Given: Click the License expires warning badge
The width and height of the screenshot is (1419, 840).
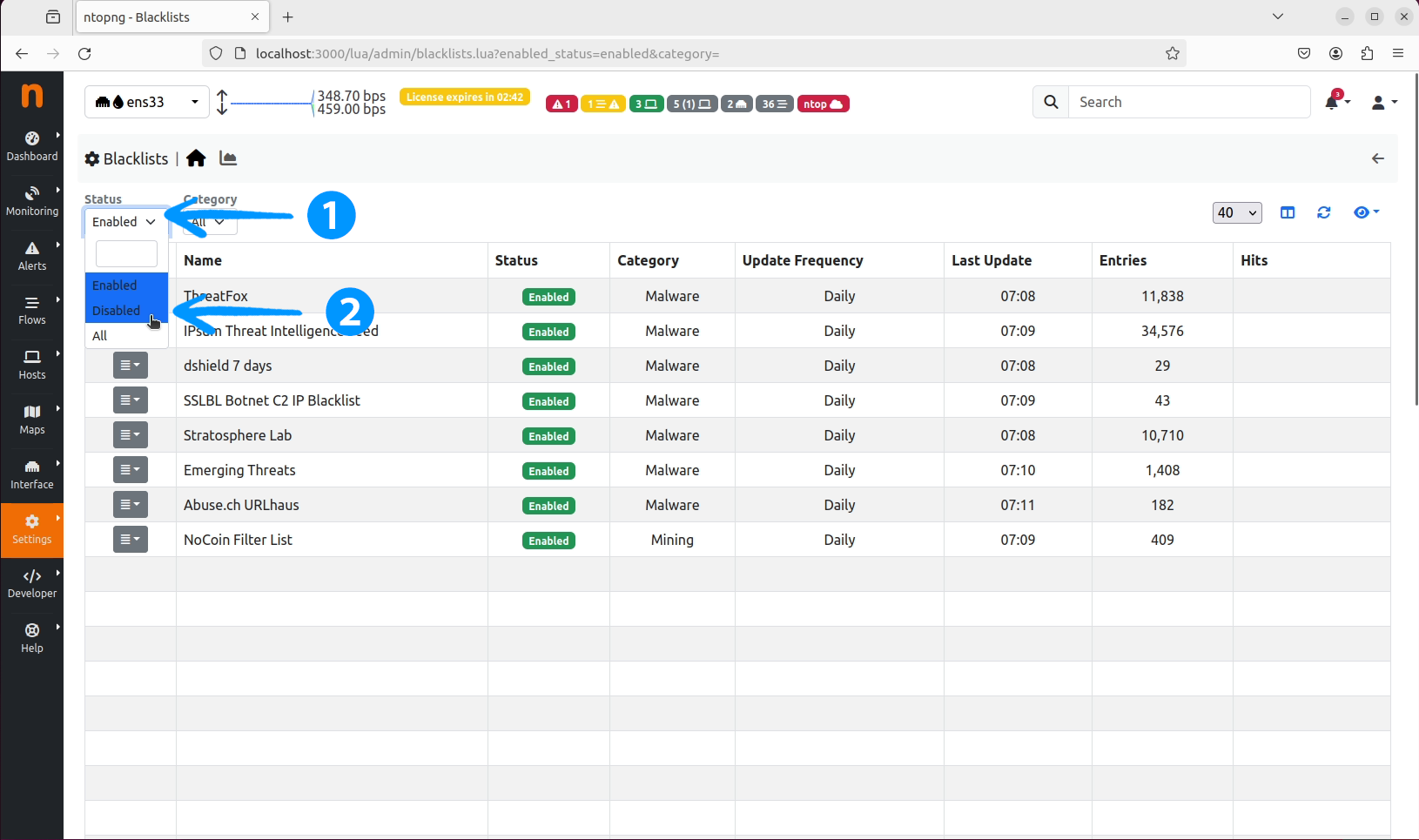Looking at the screenshot, I should pyautogui.click(x=465, y=97).
